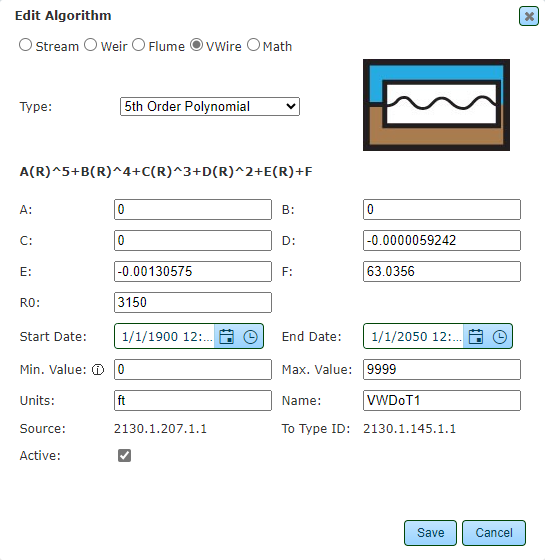545x560 pixels.
Task: Open the Type dropdown showing 5th Order Polynomial
Action: coord(210,106)
